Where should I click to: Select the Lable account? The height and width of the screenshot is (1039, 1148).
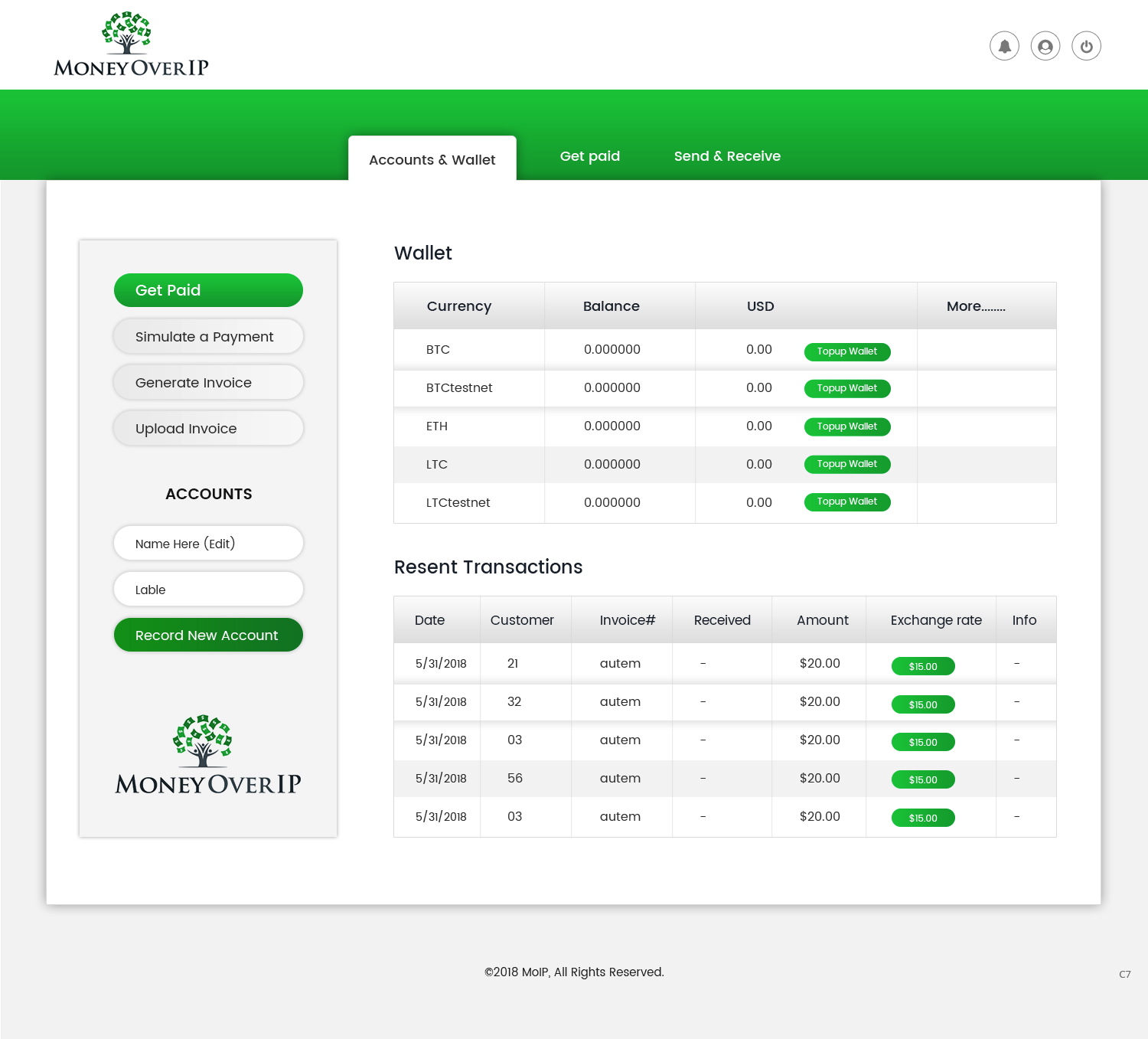(x=207, y=589)
